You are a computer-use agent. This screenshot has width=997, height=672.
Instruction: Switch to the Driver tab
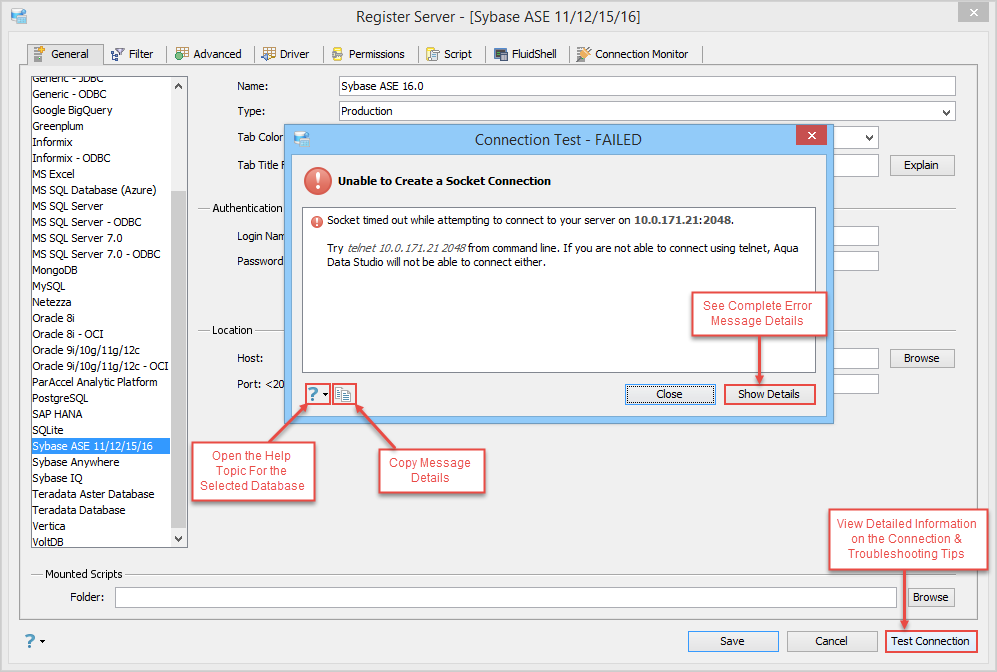click(x=285, y=54)
